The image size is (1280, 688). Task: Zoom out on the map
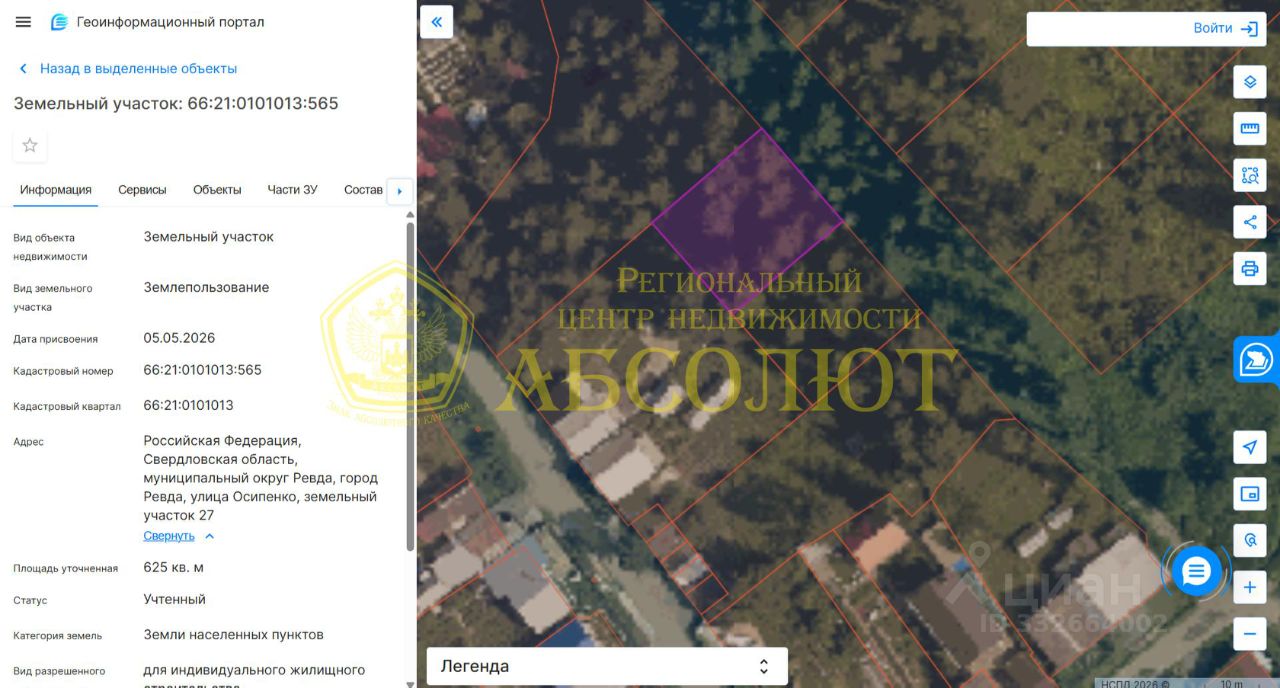1250,634
